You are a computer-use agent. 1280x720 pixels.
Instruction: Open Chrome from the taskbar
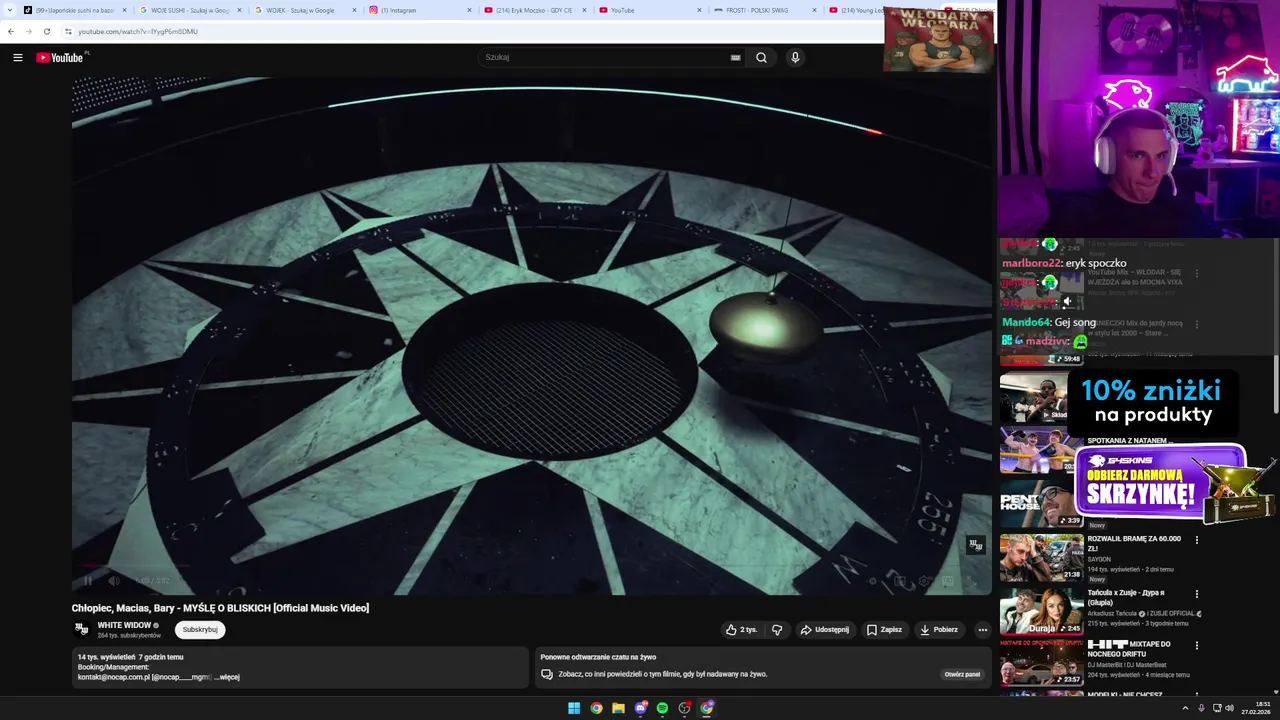pos(596,708)
